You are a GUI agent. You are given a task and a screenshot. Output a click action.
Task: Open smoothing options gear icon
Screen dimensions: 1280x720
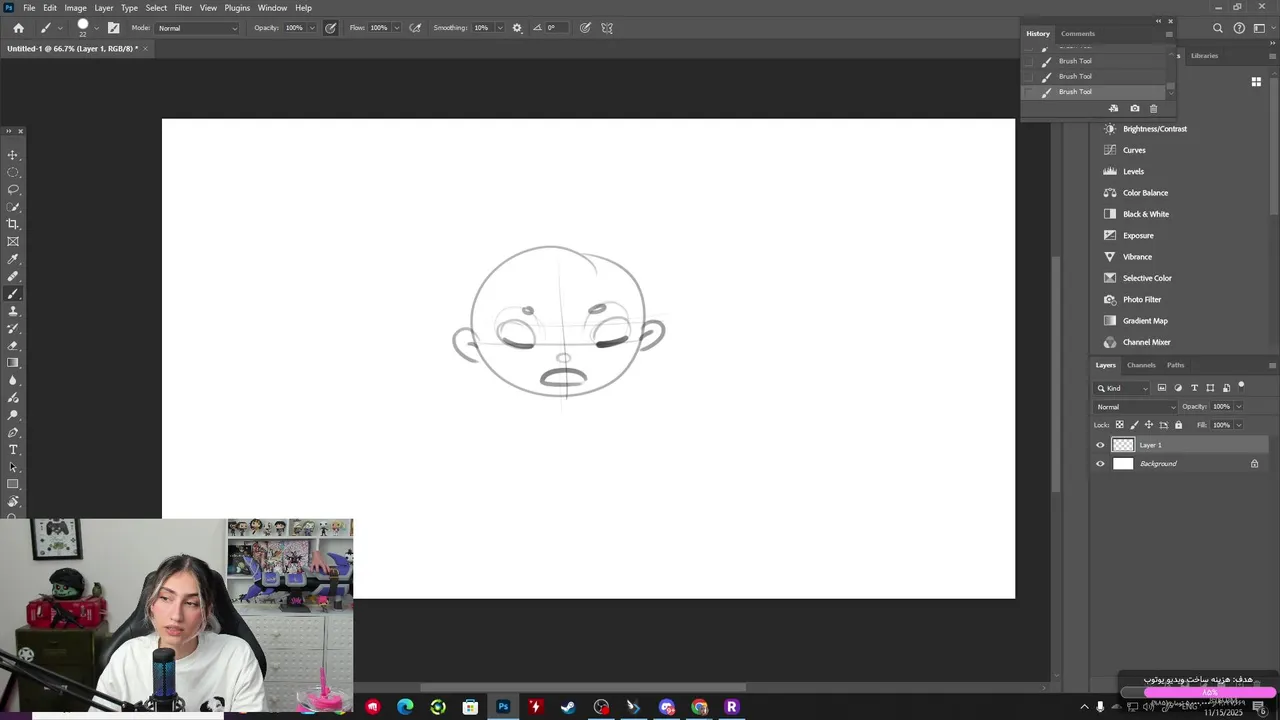pos(517,28)
